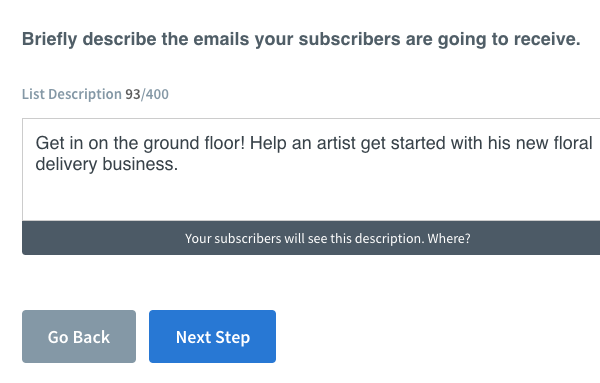The image size is (600, 383).
Task: Click the Next Step button
Action: [212, 336]
